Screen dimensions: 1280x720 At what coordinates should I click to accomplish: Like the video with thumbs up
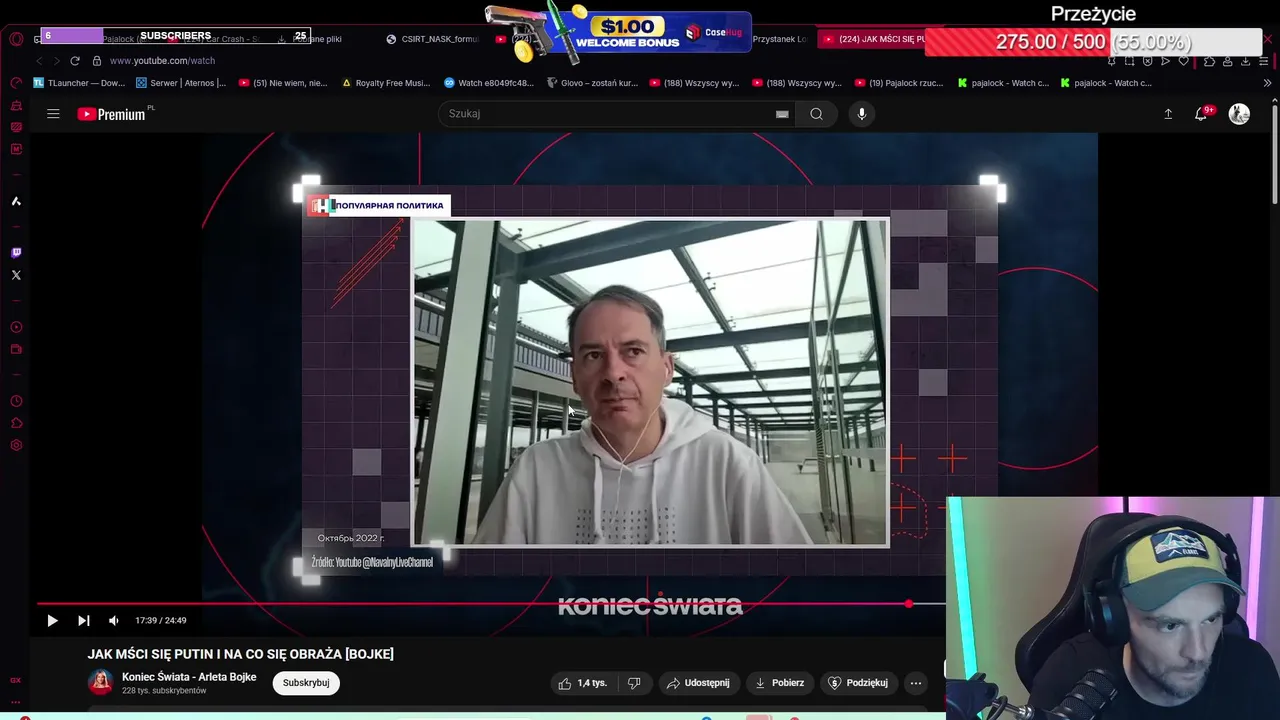tap(583, 683)
